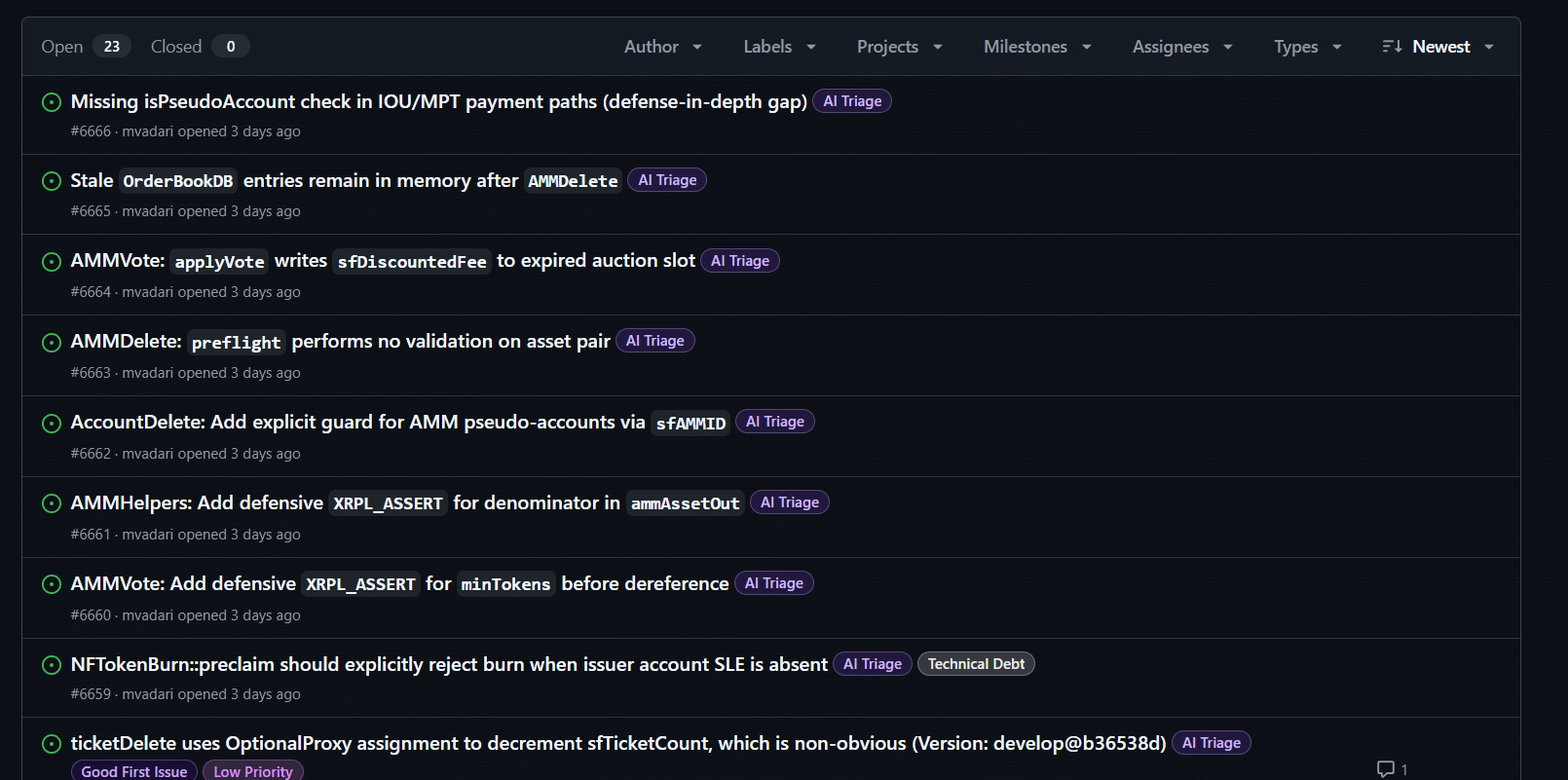Open the Milestones filter dropdown
This screenshot has width=1568, height=780.
1036,47
